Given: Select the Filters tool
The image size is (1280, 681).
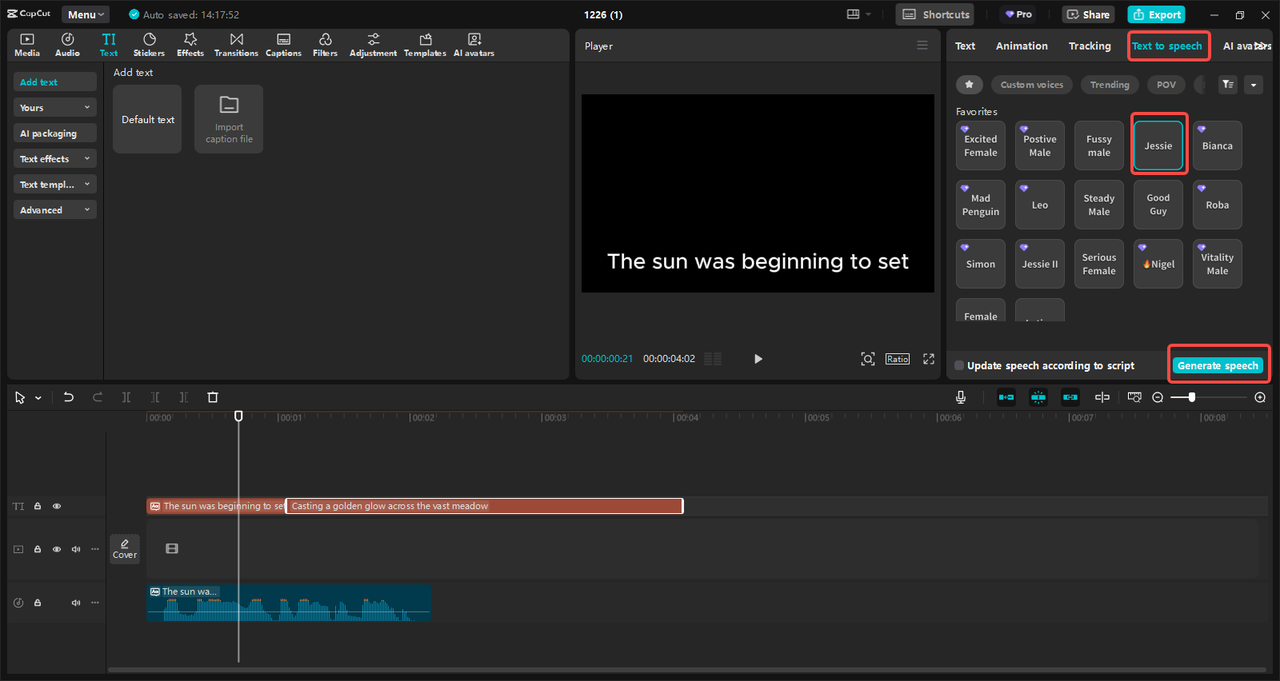Looking at the screenshot, I should point(325,45).
